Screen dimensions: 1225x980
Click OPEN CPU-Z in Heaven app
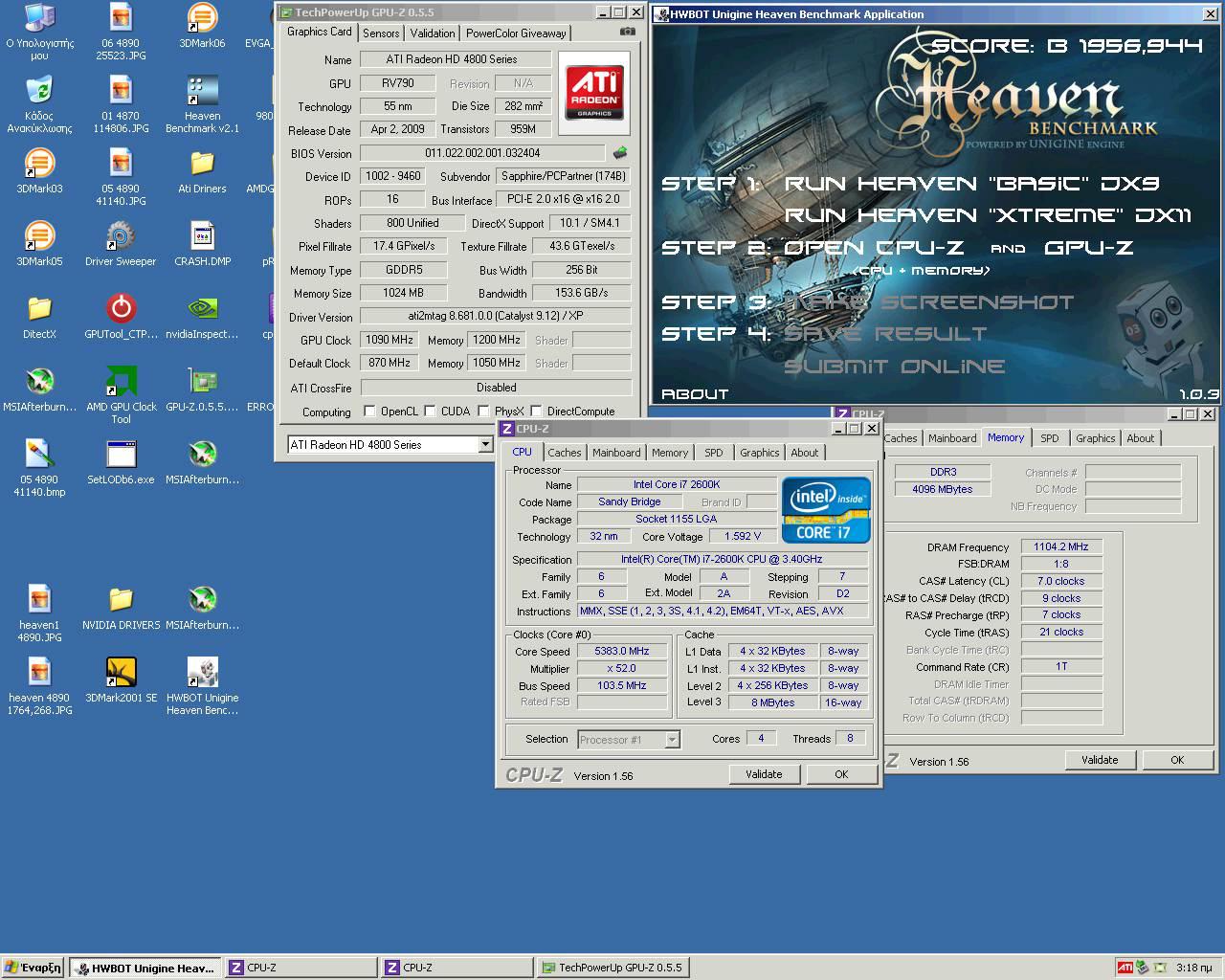(874, 248)
